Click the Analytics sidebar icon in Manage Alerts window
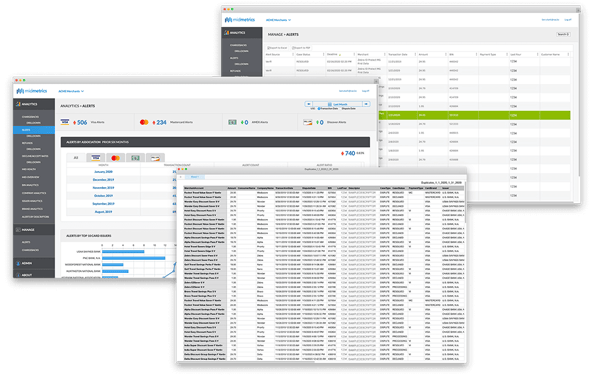 [x=227, y=33]
